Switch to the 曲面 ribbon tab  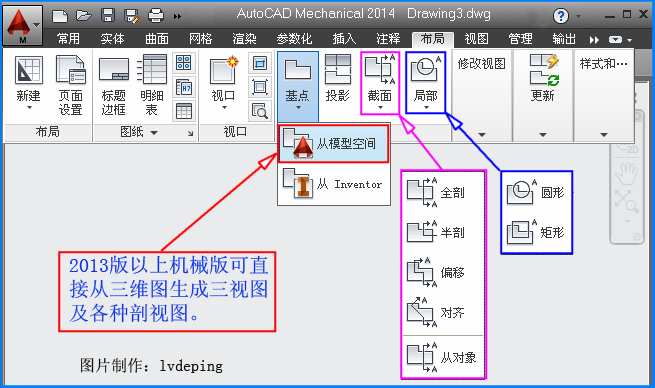(157, 39)
